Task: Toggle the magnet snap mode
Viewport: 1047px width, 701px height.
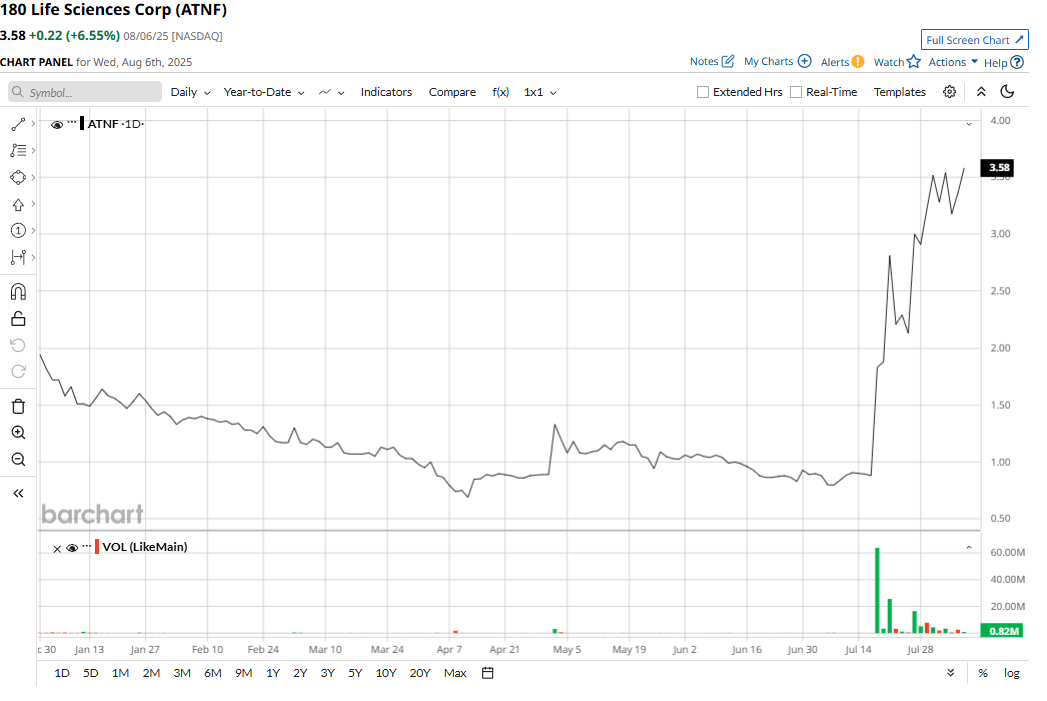Action: point(18,292)
